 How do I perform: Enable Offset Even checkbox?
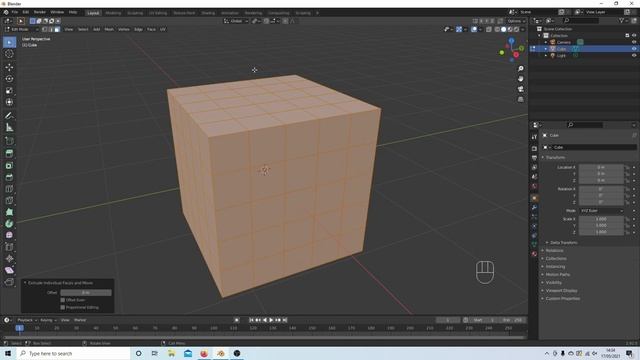point(62,300)
